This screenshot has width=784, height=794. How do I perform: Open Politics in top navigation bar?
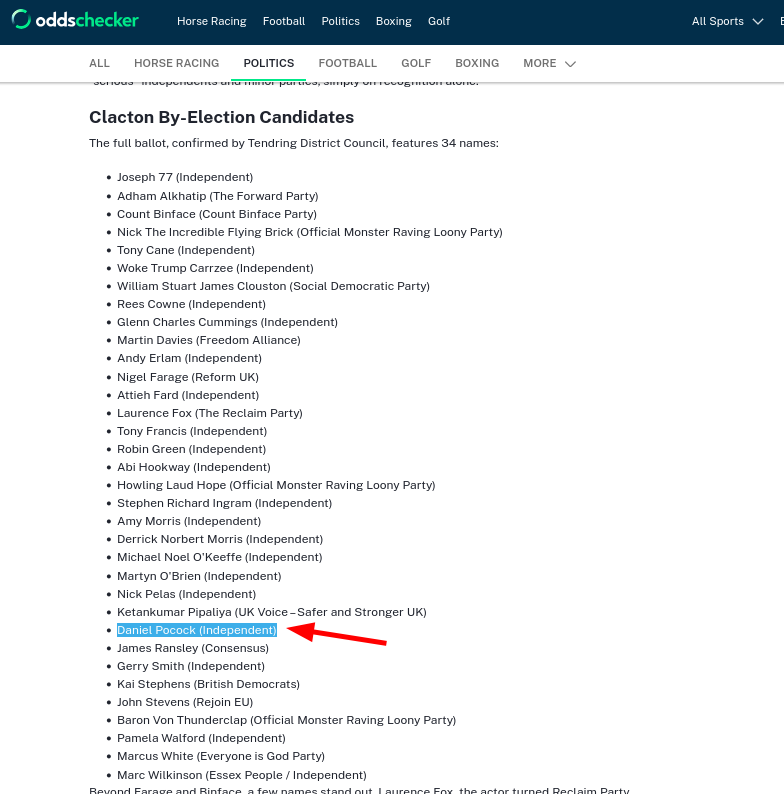pyautogui.click(x=340, y=21)
